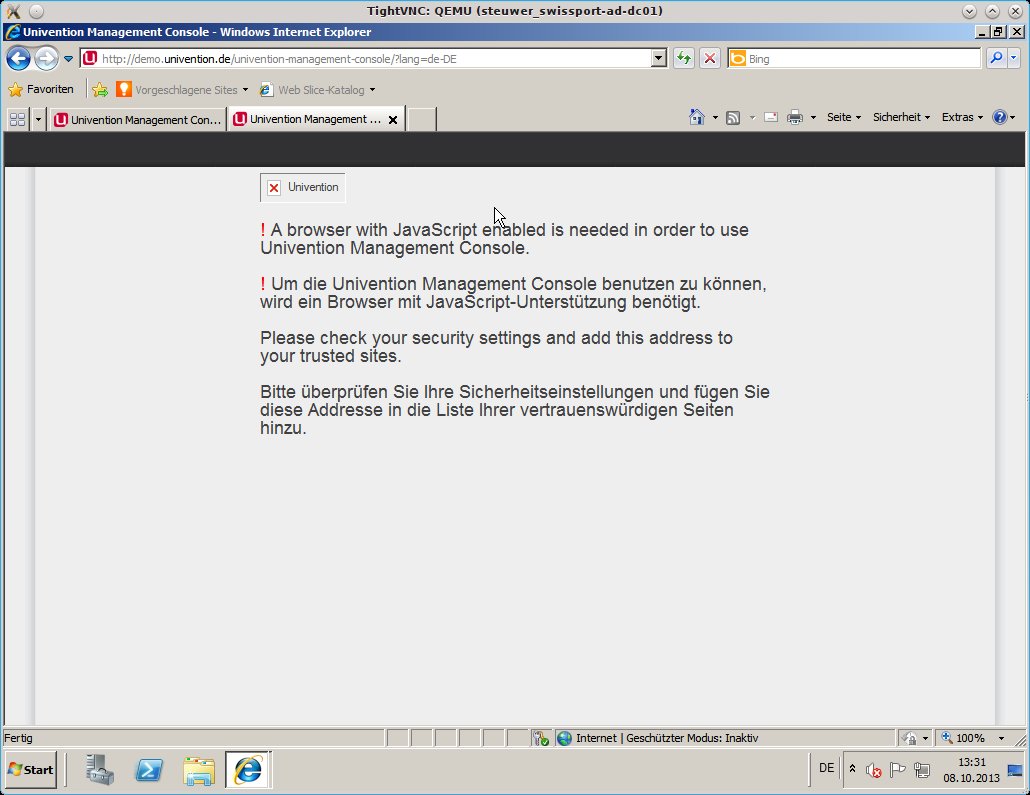This screenshot has width=1030, height=795.
Task: Click the Windows Start button
Action: (x=31, y=769)
